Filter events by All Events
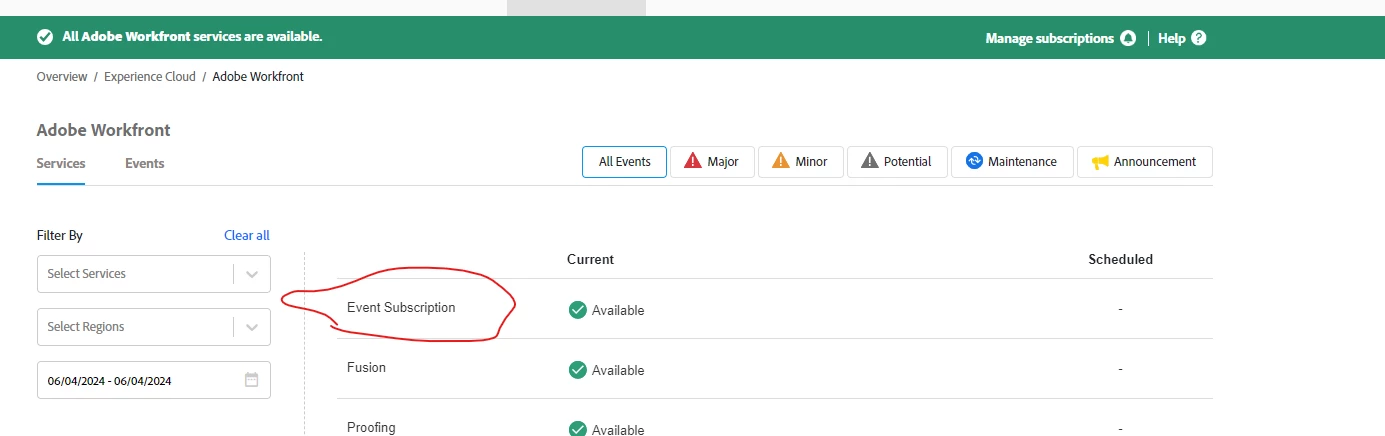 624,162
